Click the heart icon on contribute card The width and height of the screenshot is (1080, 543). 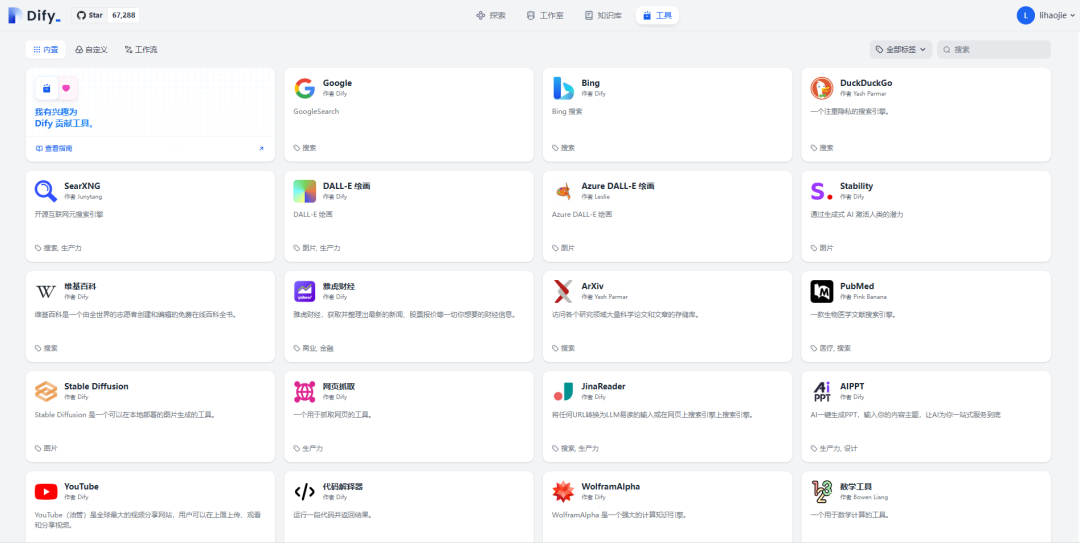point(66,88)
